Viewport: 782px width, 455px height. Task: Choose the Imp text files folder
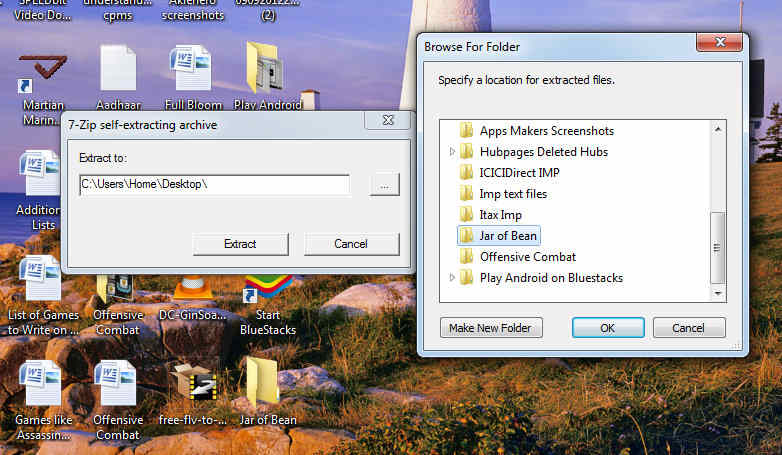[x=513, y=194]
